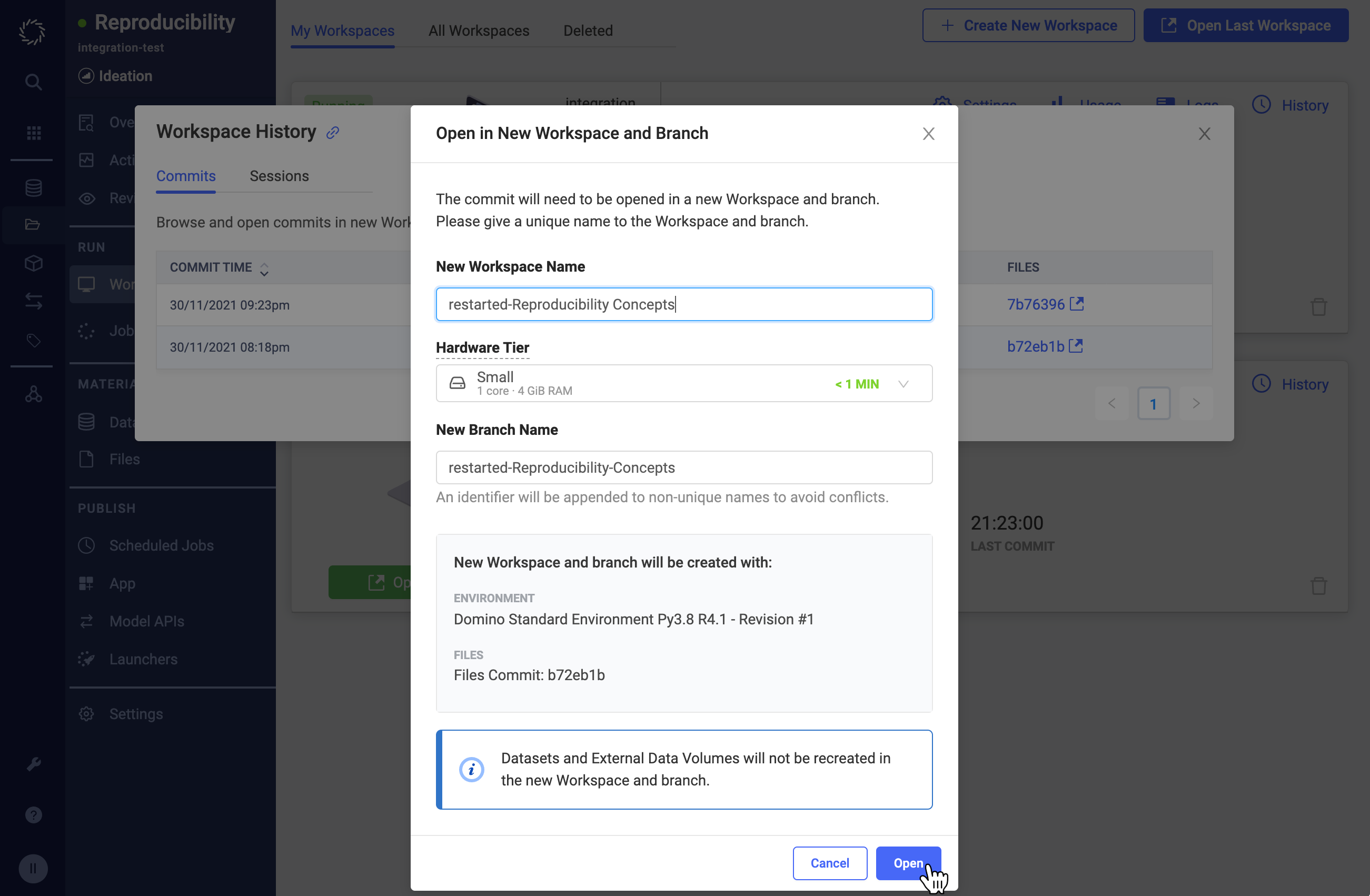Open the All Workspaces tab
The image size is (1370, 896).
tap(479, 31)
